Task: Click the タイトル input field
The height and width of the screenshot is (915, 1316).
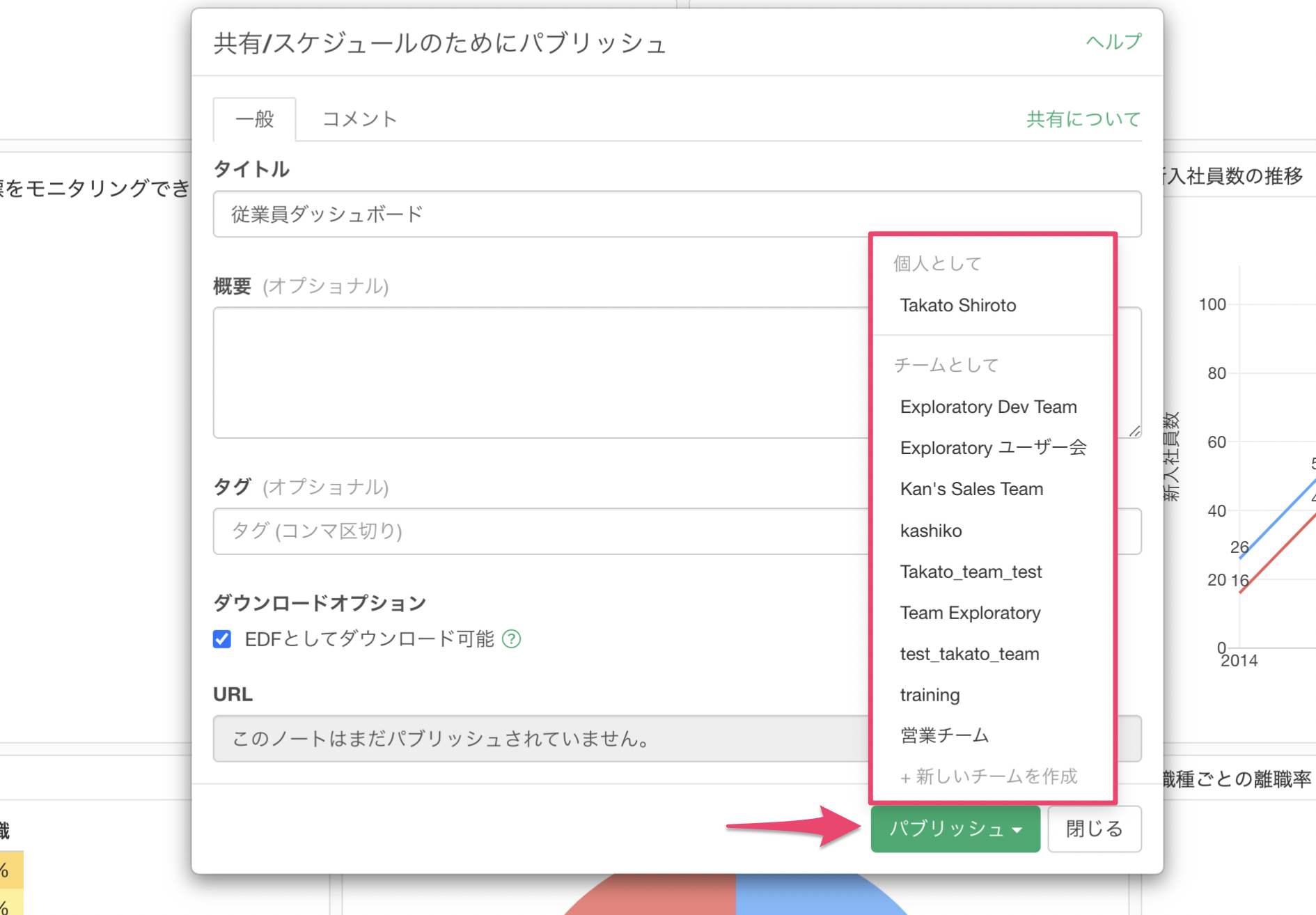Action: [x=677, y=214]
